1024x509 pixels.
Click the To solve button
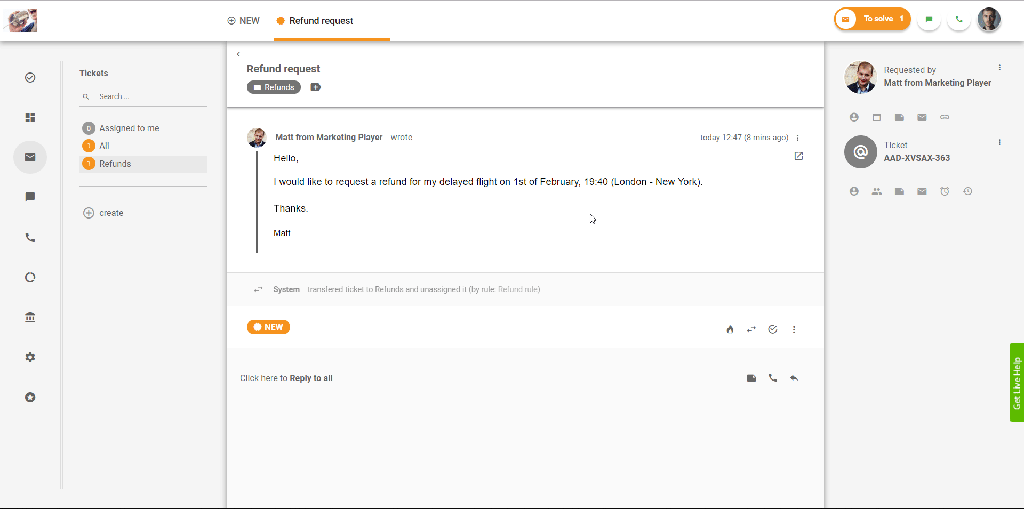pyautogui.click(x=872, y=19)
